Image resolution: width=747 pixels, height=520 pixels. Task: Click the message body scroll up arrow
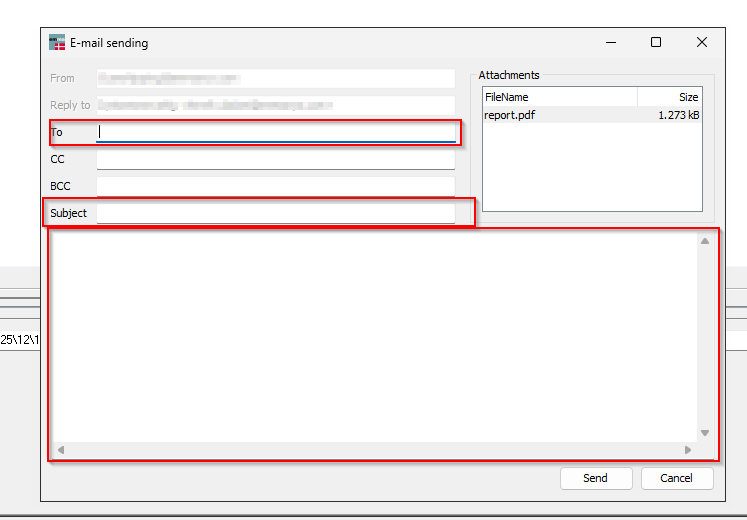click(x=705, y=241)
